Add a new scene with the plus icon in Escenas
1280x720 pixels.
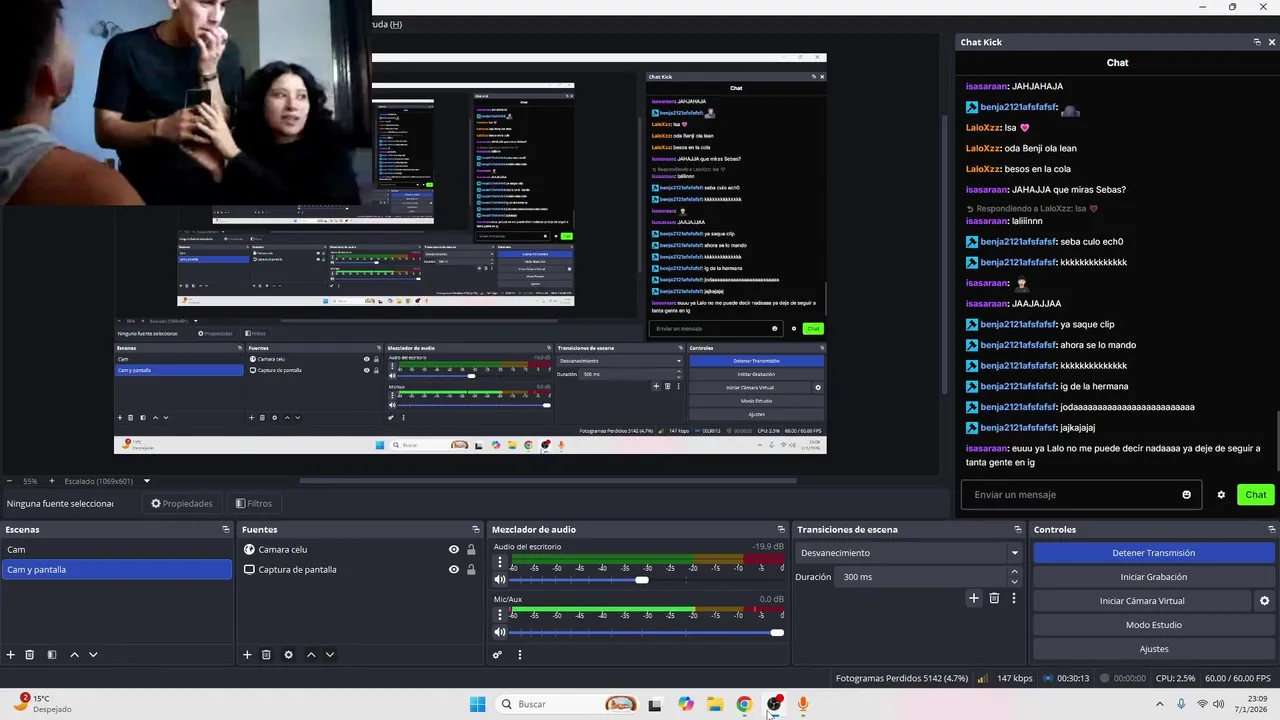tap(10, 655)
